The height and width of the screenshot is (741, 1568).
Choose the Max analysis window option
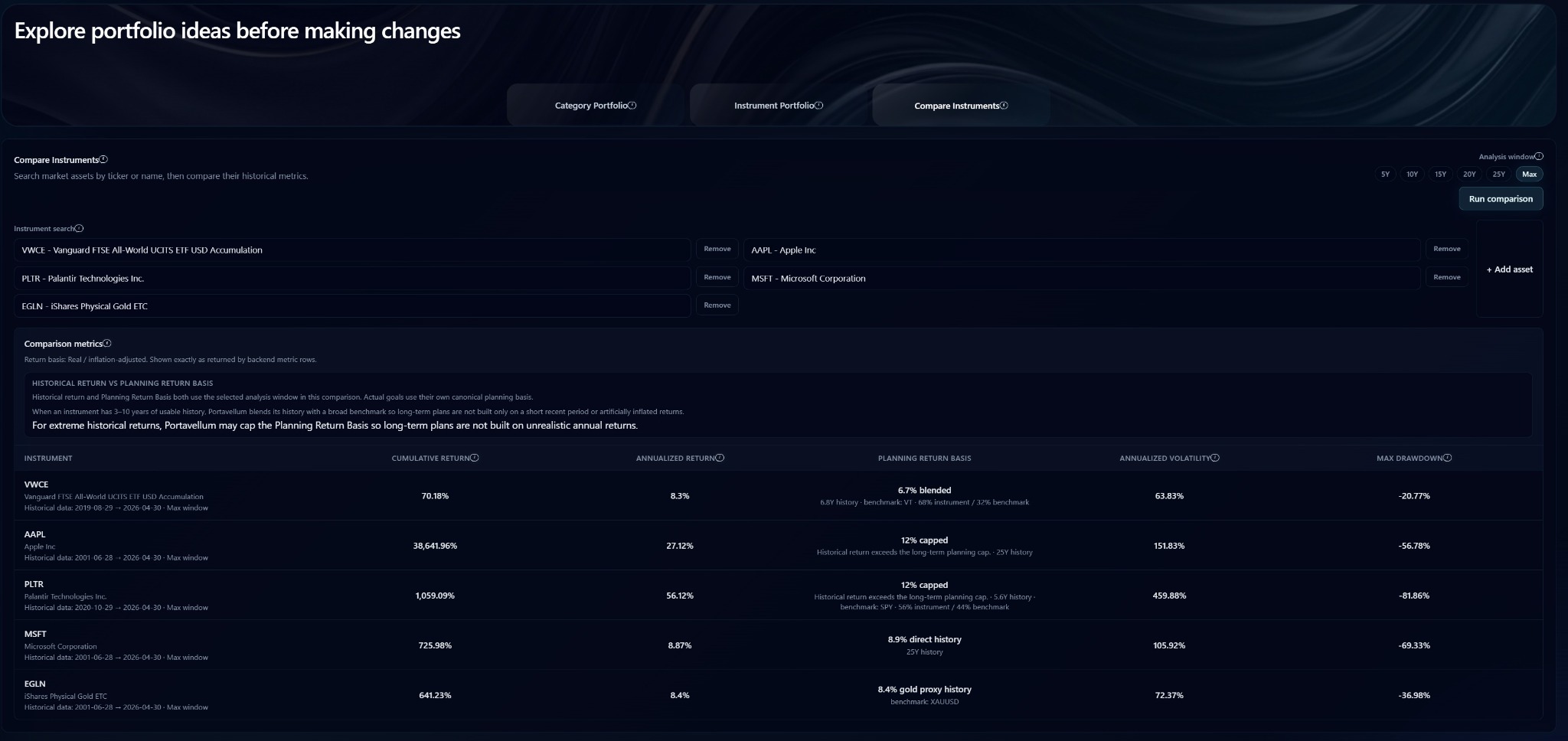click(1529, 175)
